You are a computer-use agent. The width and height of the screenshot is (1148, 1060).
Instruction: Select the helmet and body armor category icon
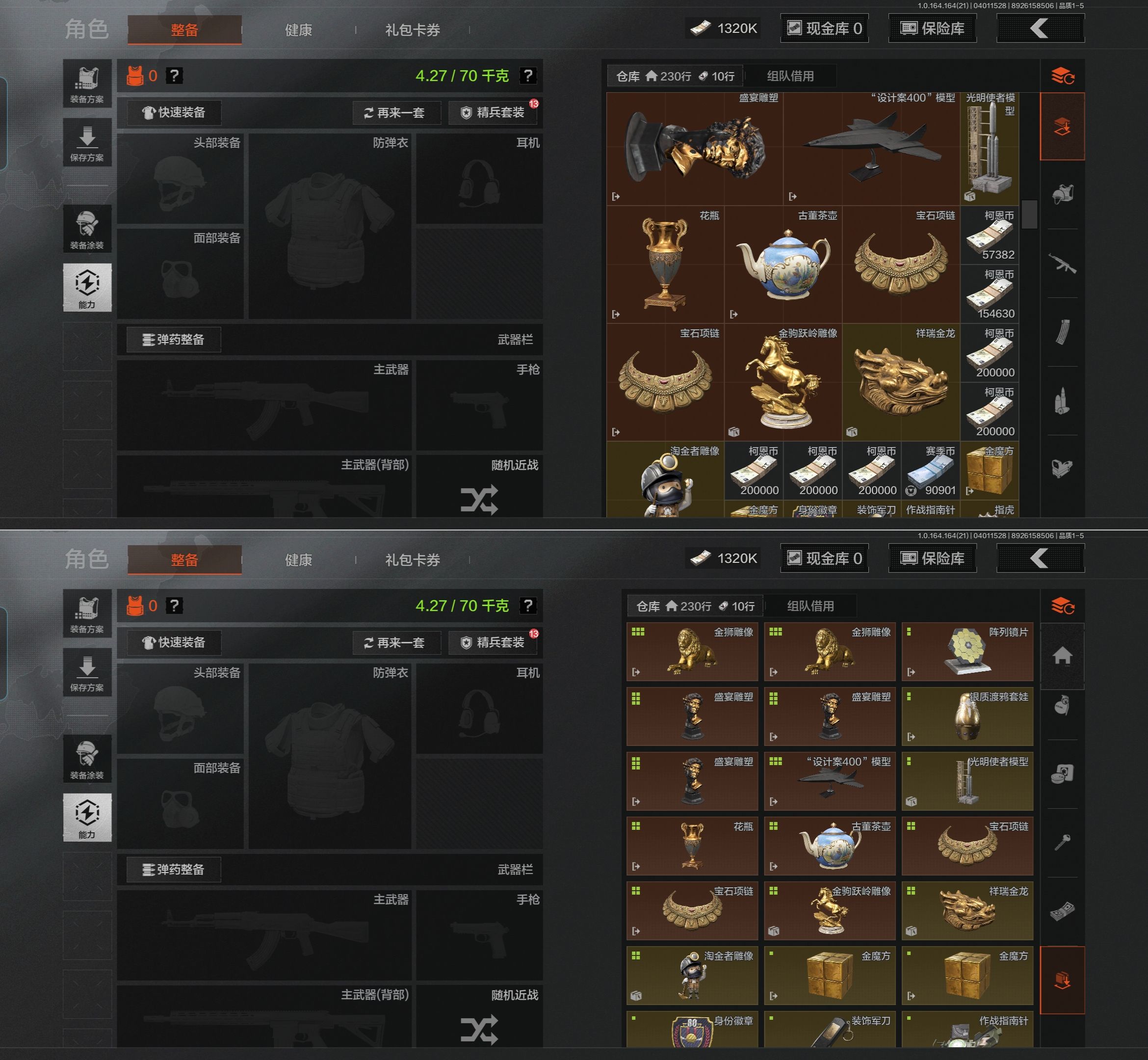(1063, 194)
